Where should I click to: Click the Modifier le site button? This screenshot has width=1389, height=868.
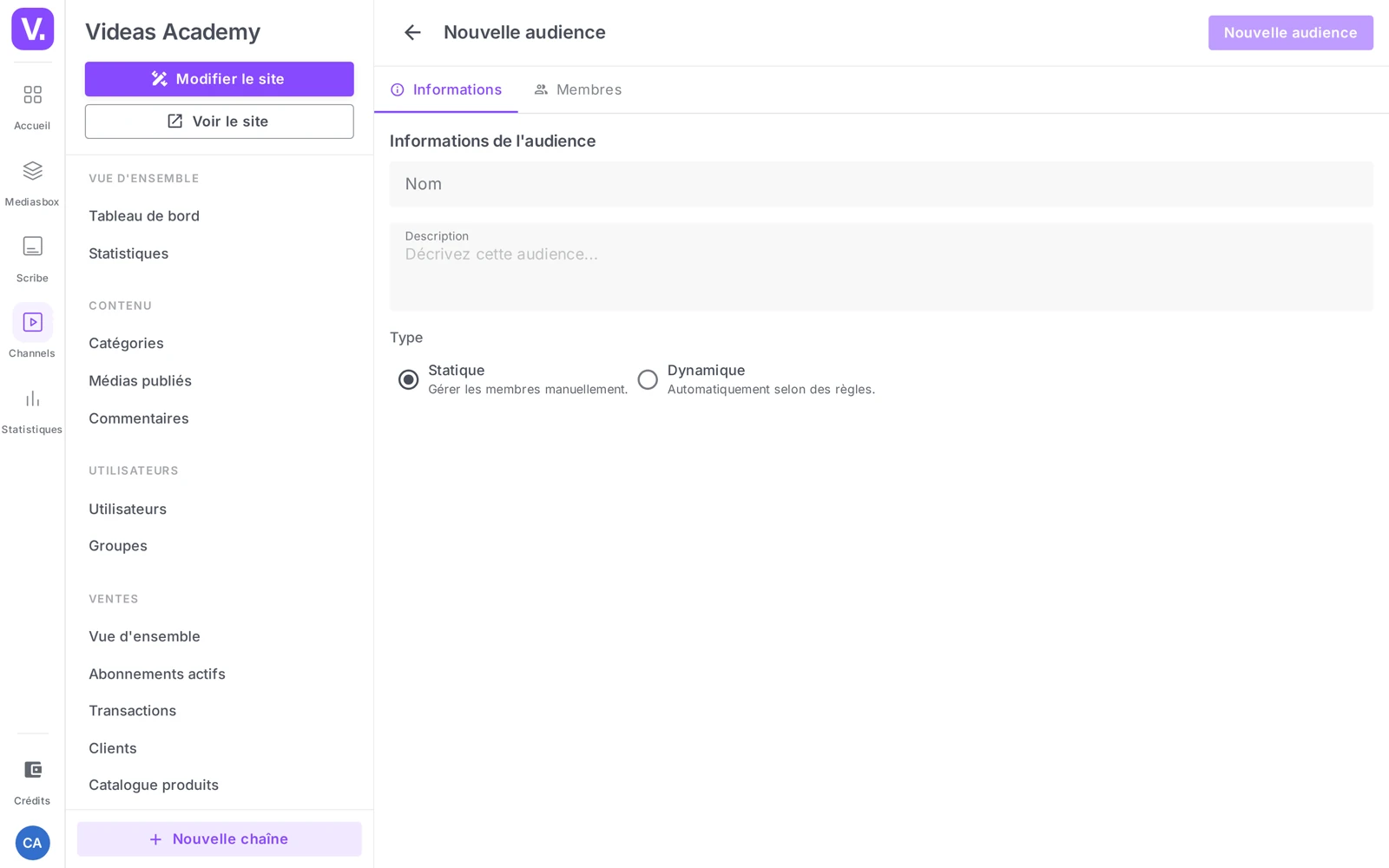point(219,79)
